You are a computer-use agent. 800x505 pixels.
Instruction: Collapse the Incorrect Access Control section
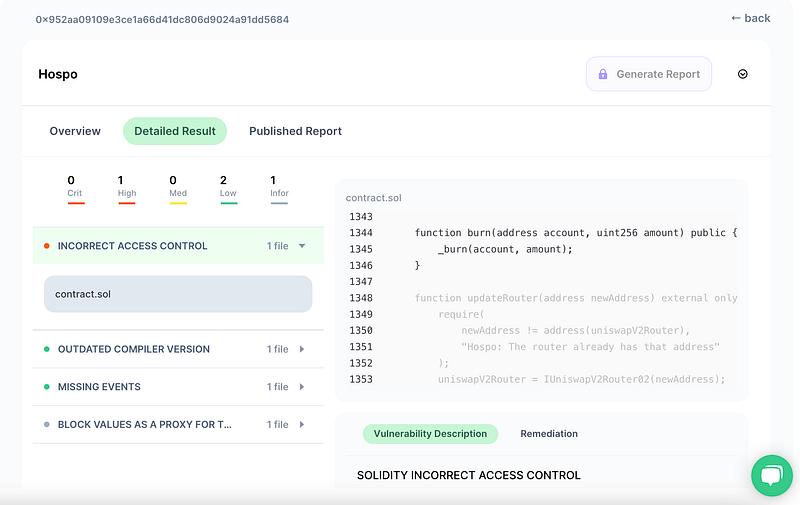[302, 246]
